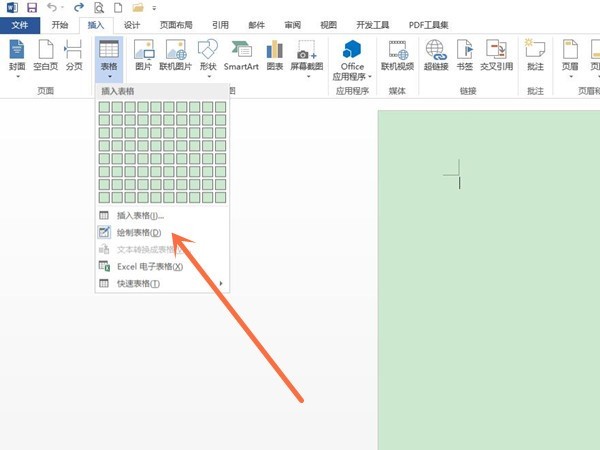The image size is (600, 450).
Task: Undo the last action
Action: click(52, 7)
